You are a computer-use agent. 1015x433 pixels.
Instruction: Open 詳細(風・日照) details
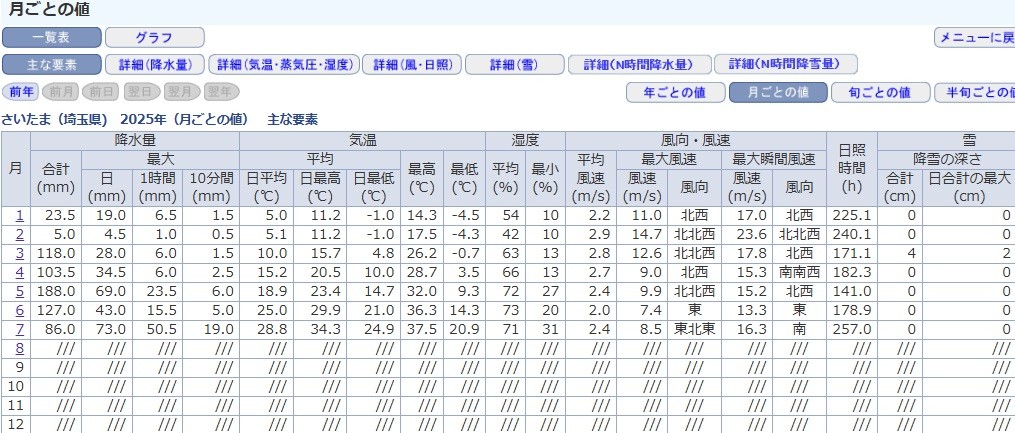412,65
